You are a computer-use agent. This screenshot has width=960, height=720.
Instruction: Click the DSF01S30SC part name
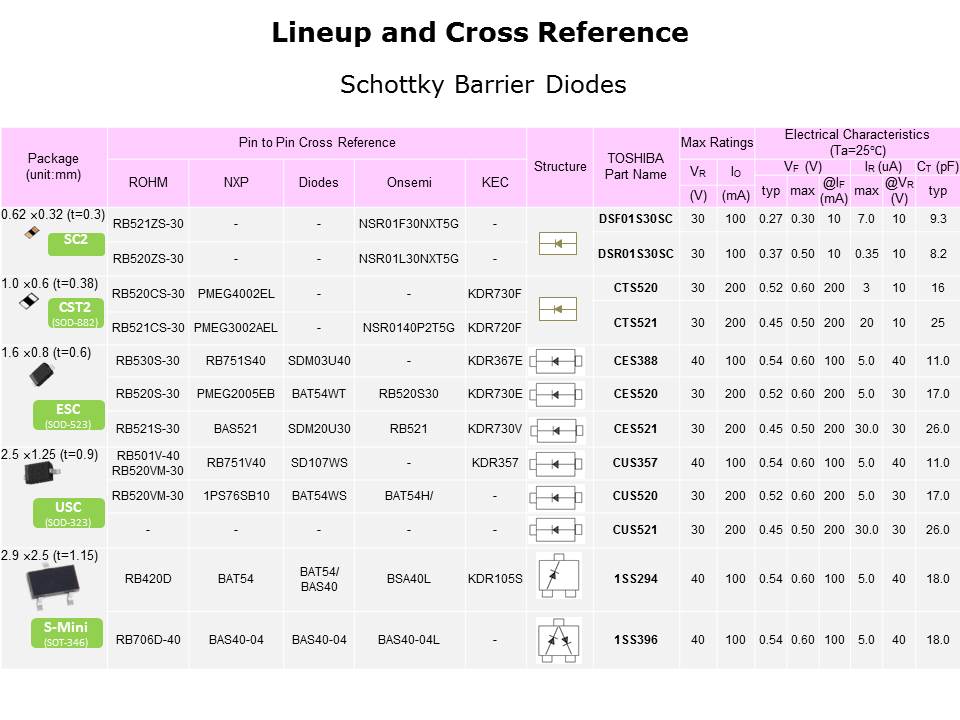click(635, 219)
